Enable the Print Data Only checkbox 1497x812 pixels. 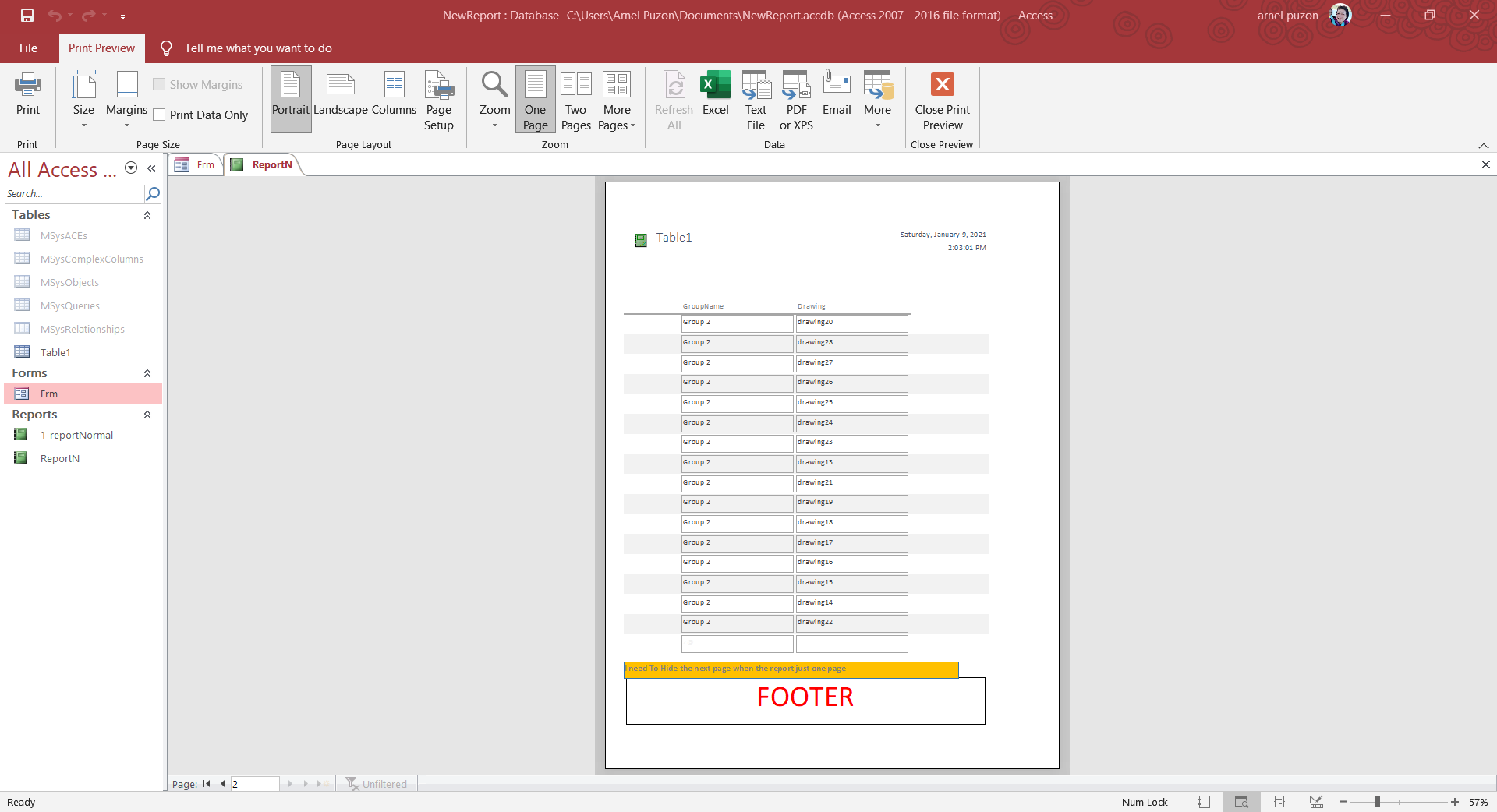coord(159,115)
